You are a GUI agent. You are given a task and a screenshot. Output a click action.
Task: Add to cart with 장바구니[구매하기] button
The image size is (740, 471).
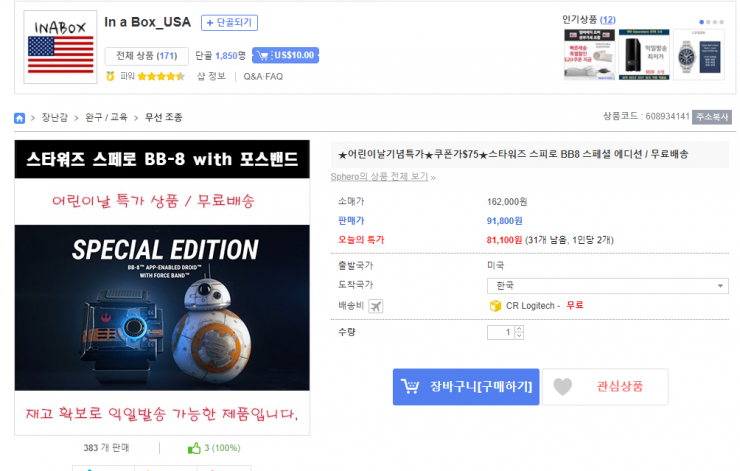pyautogui.click(x=466, y=387)
